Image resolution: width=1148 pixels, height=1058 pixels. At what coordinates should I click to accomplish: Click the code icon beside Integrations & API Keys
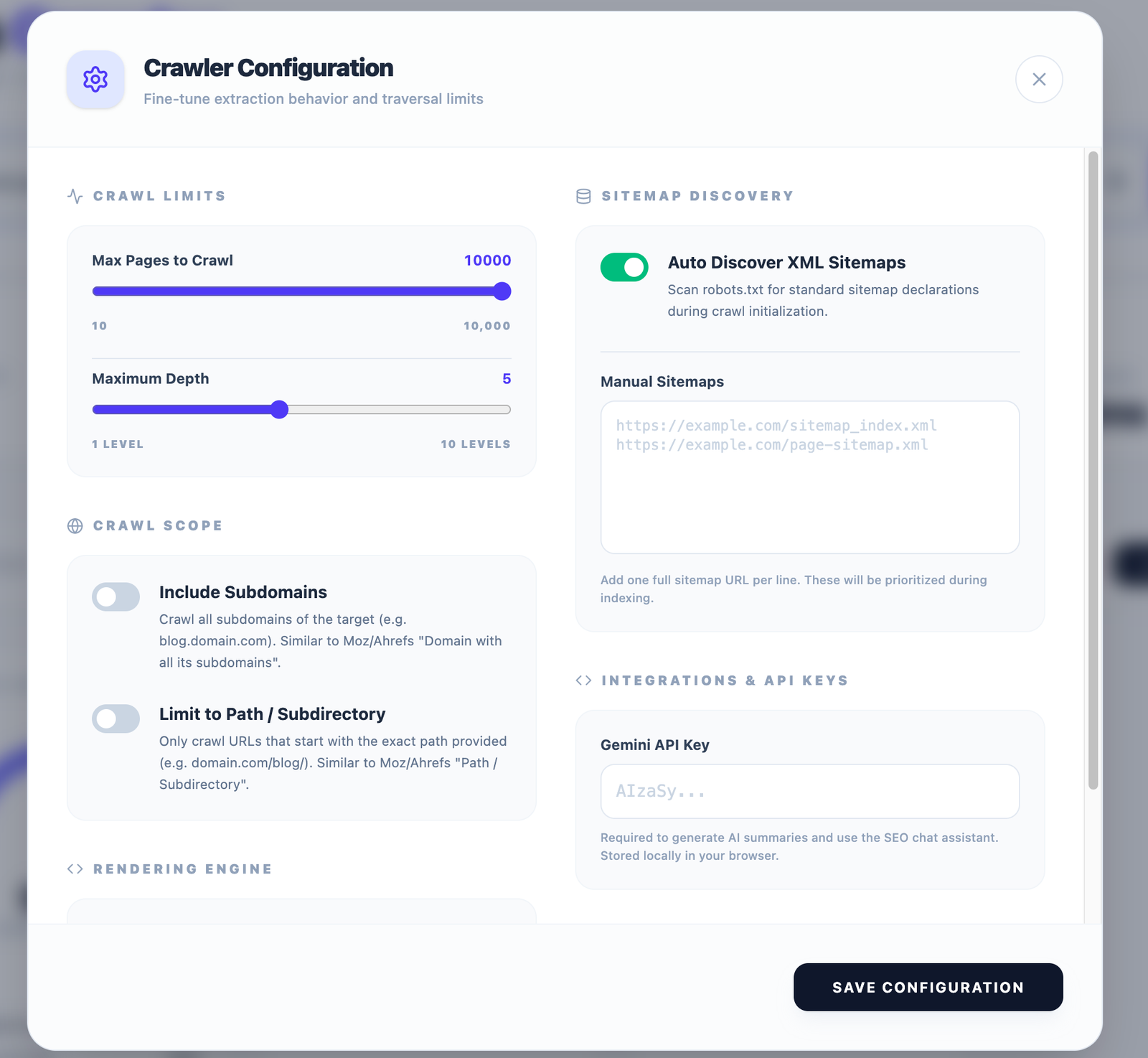tap(584, 680)
